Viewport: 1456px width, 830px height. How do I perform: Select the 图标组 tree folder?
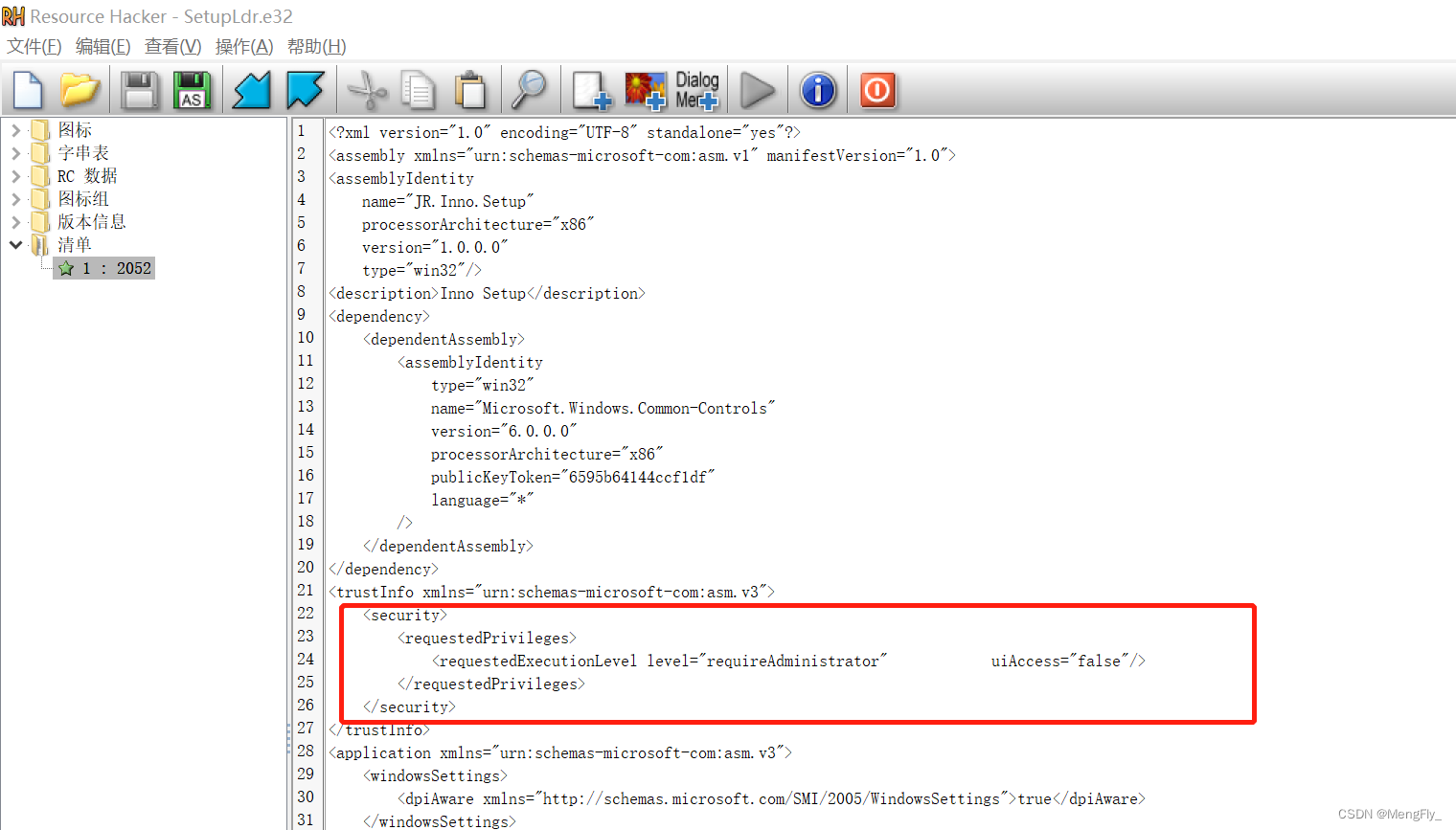(x=83, y=198)
